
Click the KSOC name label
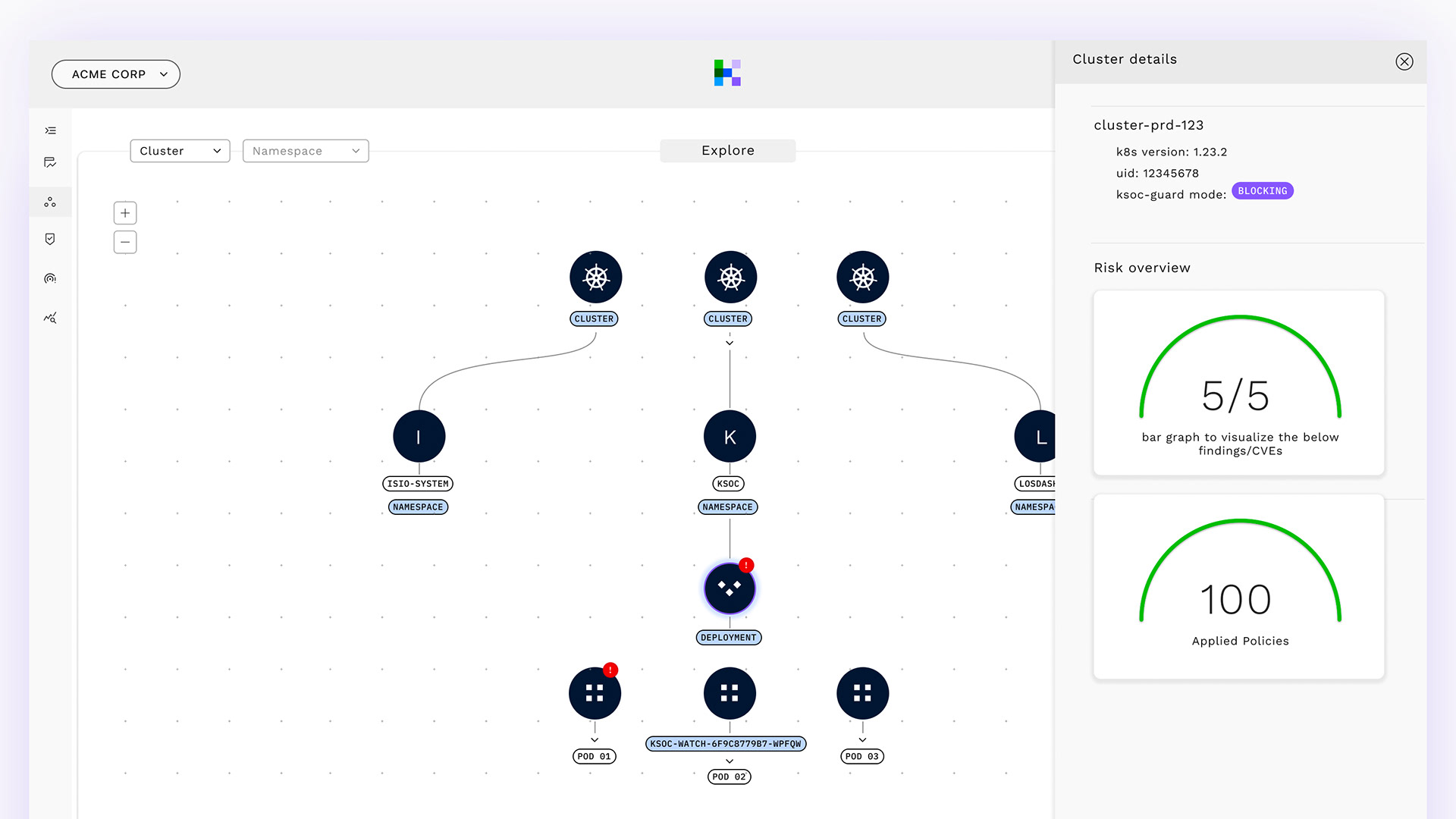pyautogui.click(x=728, y=484)
